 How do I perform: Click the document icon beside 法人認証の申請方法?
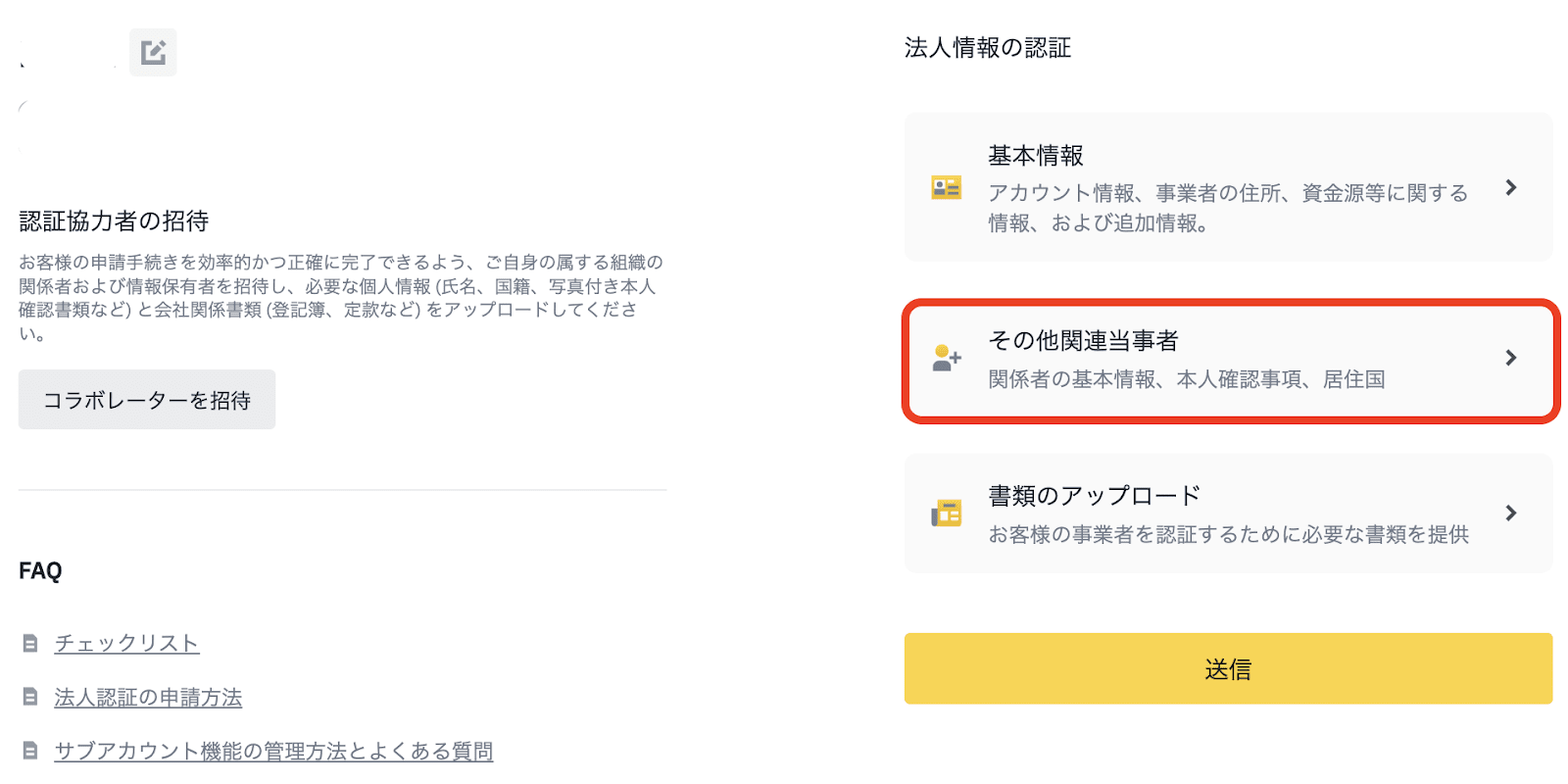(30, 697)
